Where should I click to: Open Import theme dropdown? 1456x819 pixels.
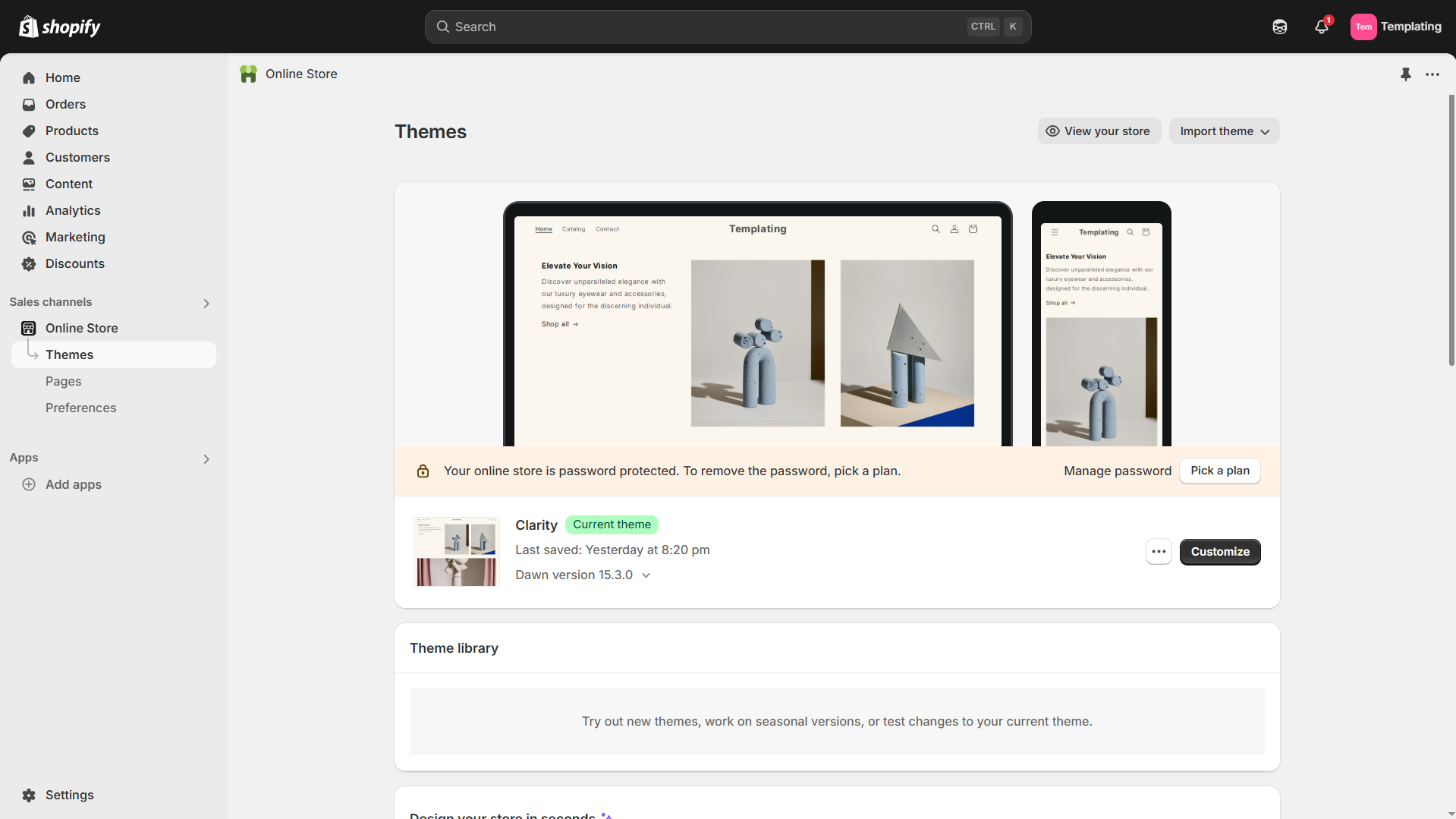(1224, 131)
